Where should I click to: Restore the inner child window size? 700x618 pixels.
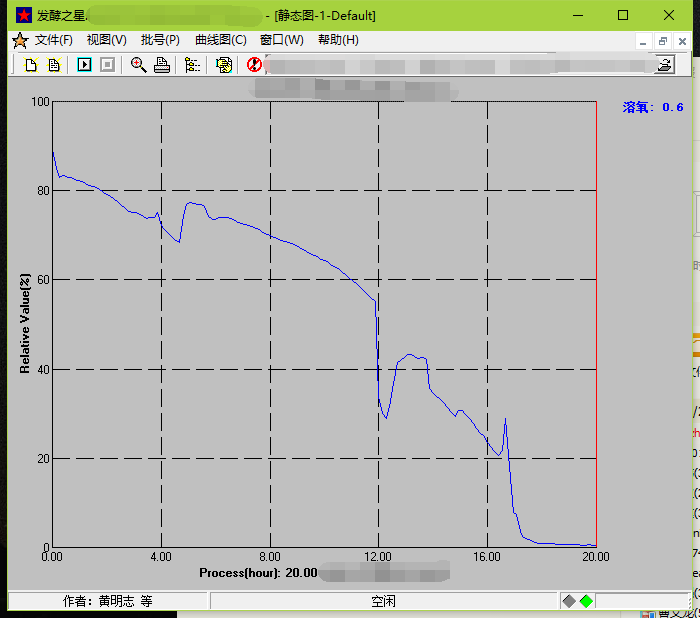pos(662,41)
